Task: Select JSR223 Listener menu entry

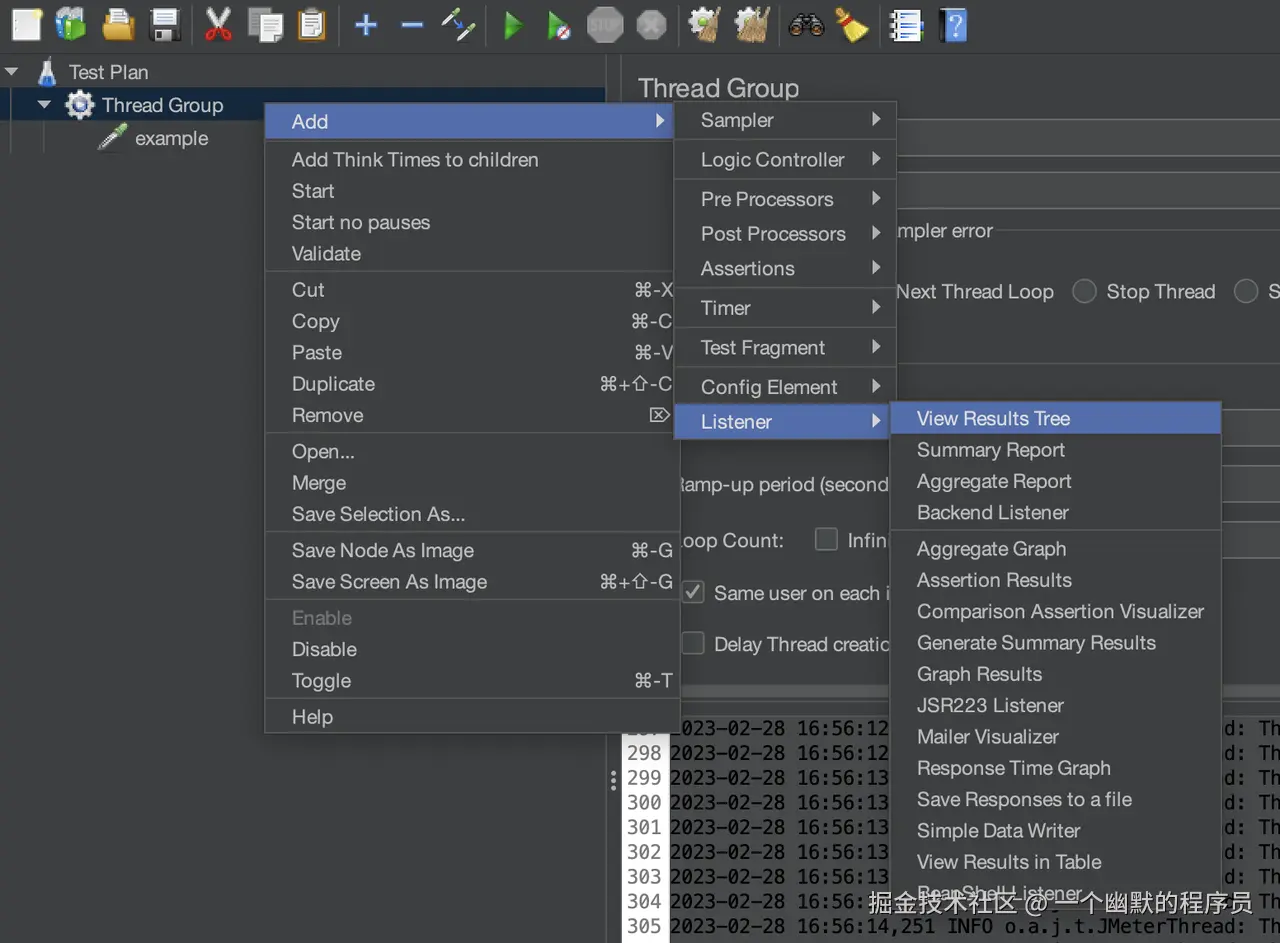Action: coord(1055,705)
